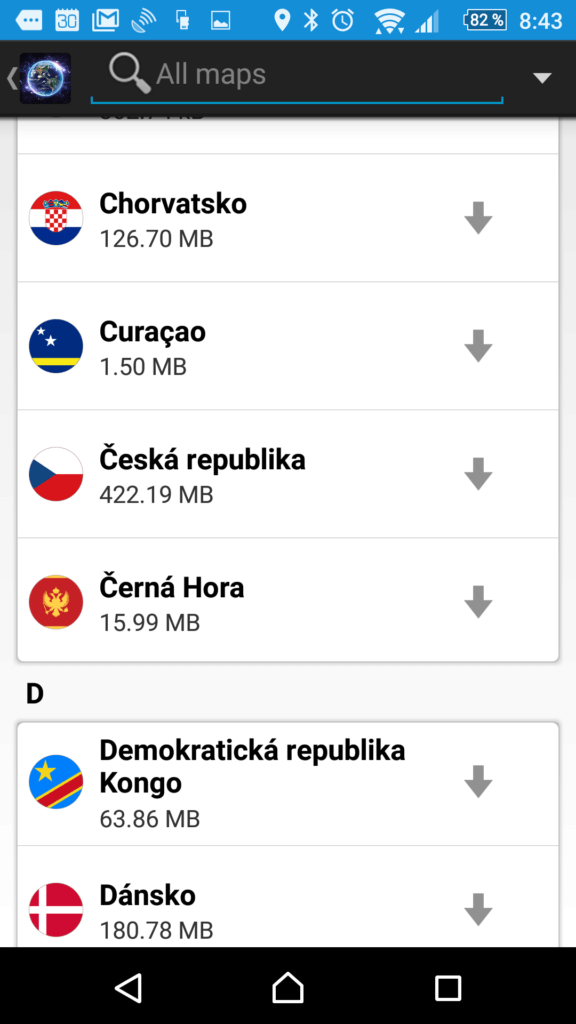Screen dimensions: 576x1024
Task: Go back using the header chevron
Action: click(x=11, y=78)
